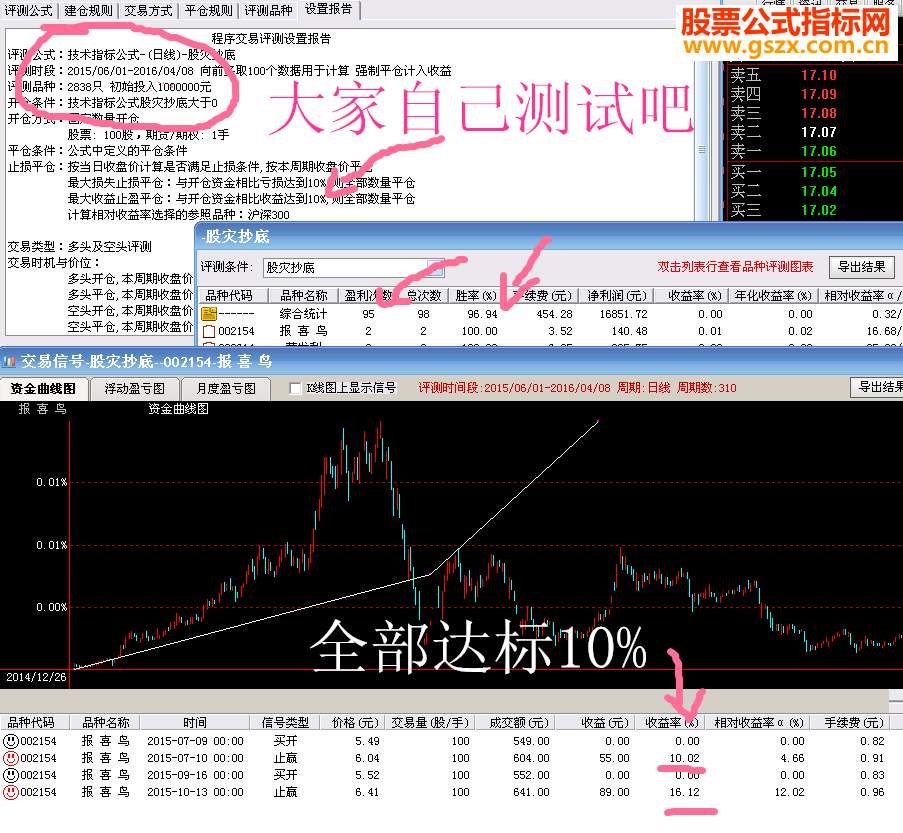
Task: Select the 报喜鸟 name in results list
Action: 303,331
